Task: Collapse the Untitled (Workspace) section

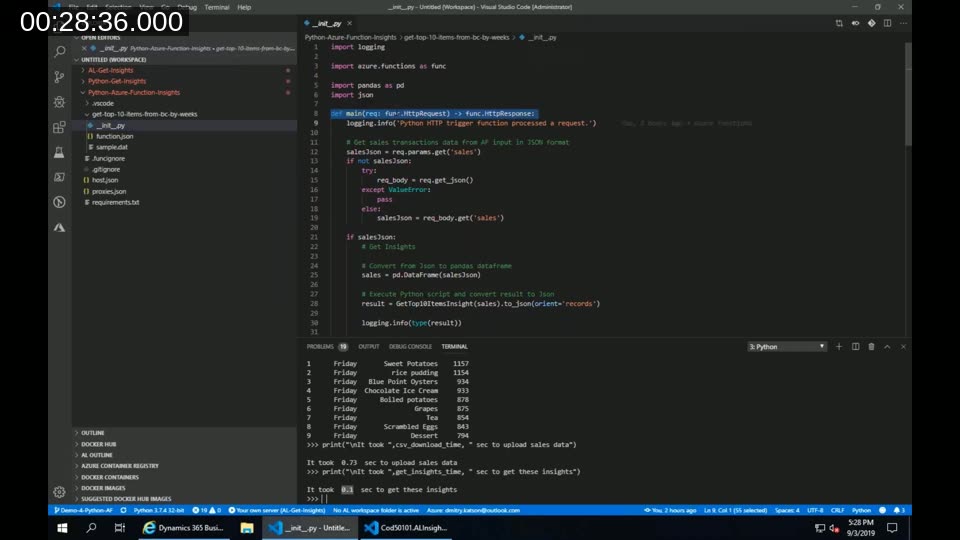Action: pyautogui.click(x=113, y=60)
